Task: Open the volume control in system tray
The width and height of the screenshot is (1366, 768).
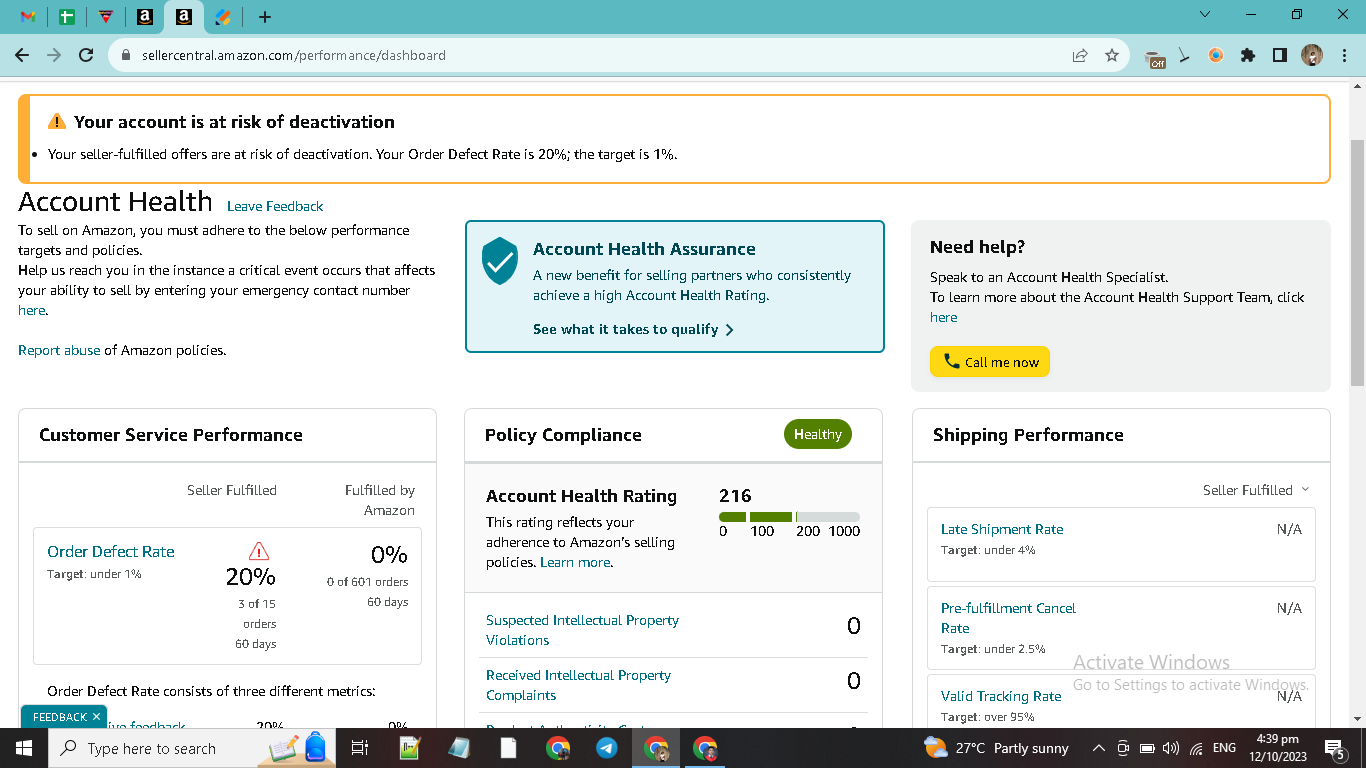Action: (1171, 748)
